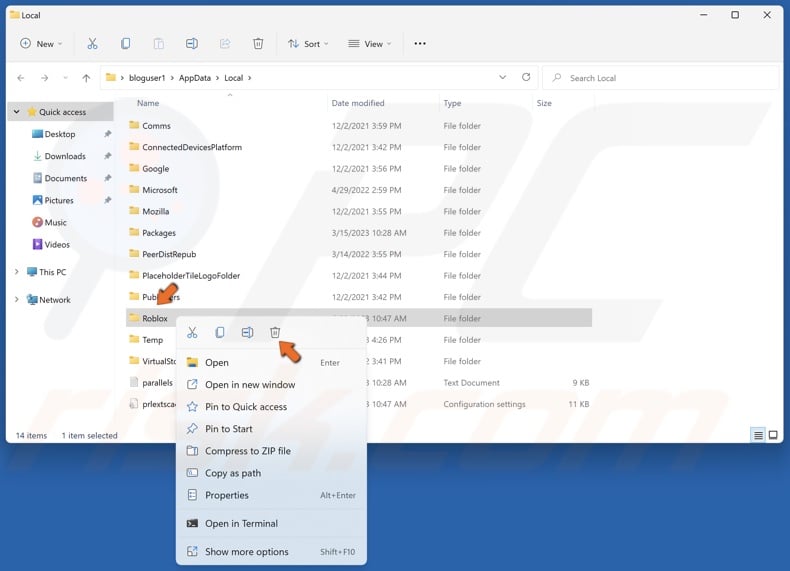Sort by the Name column header
Image resolution: width=790 pixels, height=571 pixels.
[148, 103]
